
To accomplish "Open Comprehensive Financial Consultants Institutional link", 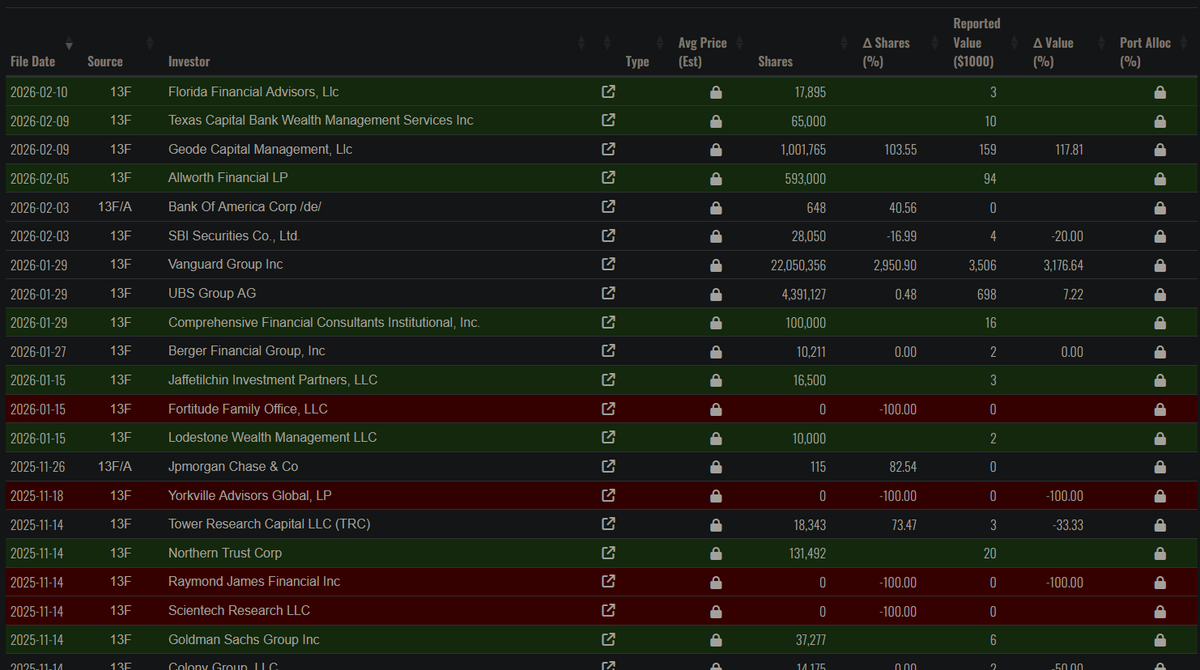I will click(324, 323).
